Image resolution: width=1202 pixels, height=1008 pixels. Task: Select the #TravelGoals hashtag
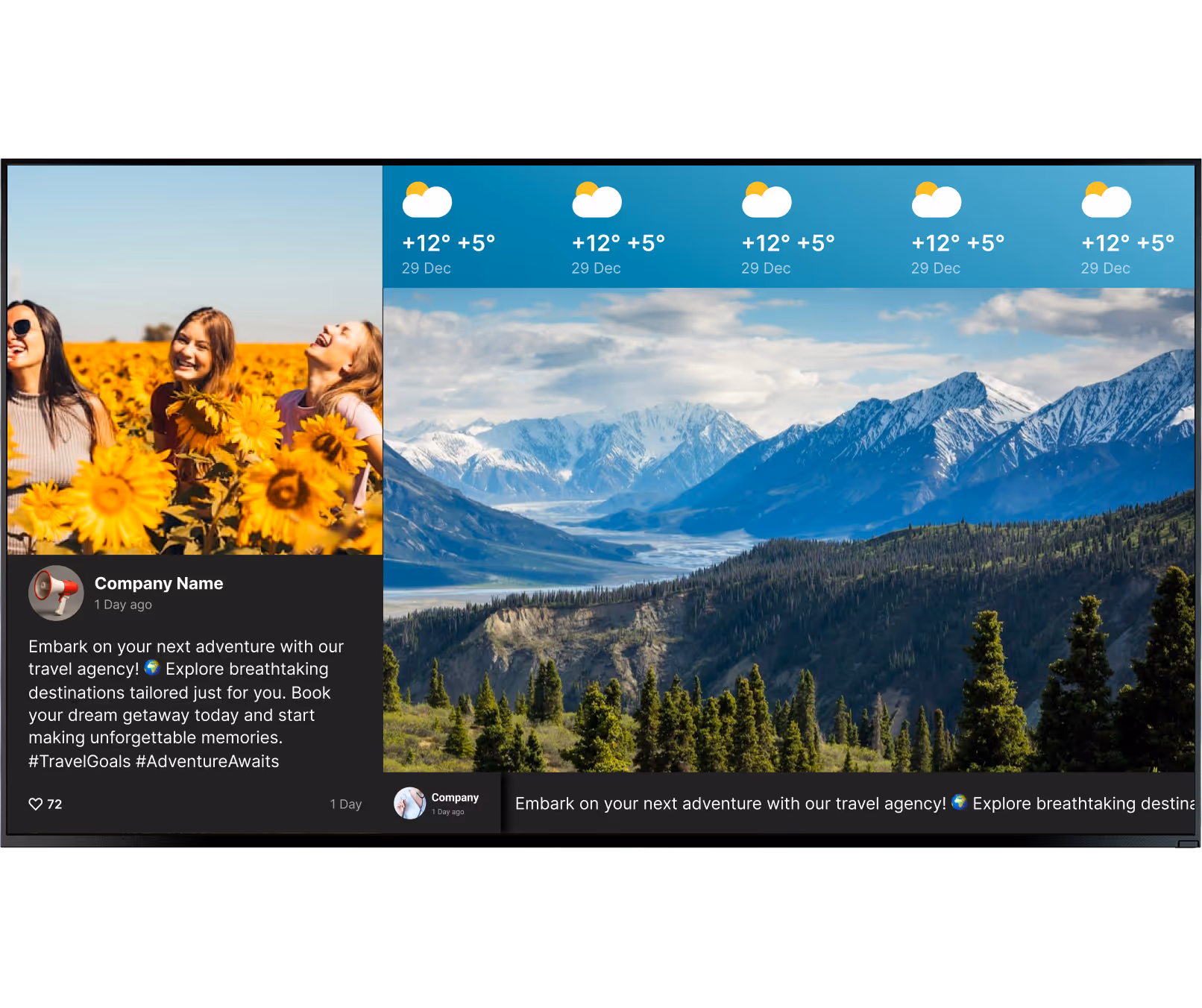pos(80,761)
